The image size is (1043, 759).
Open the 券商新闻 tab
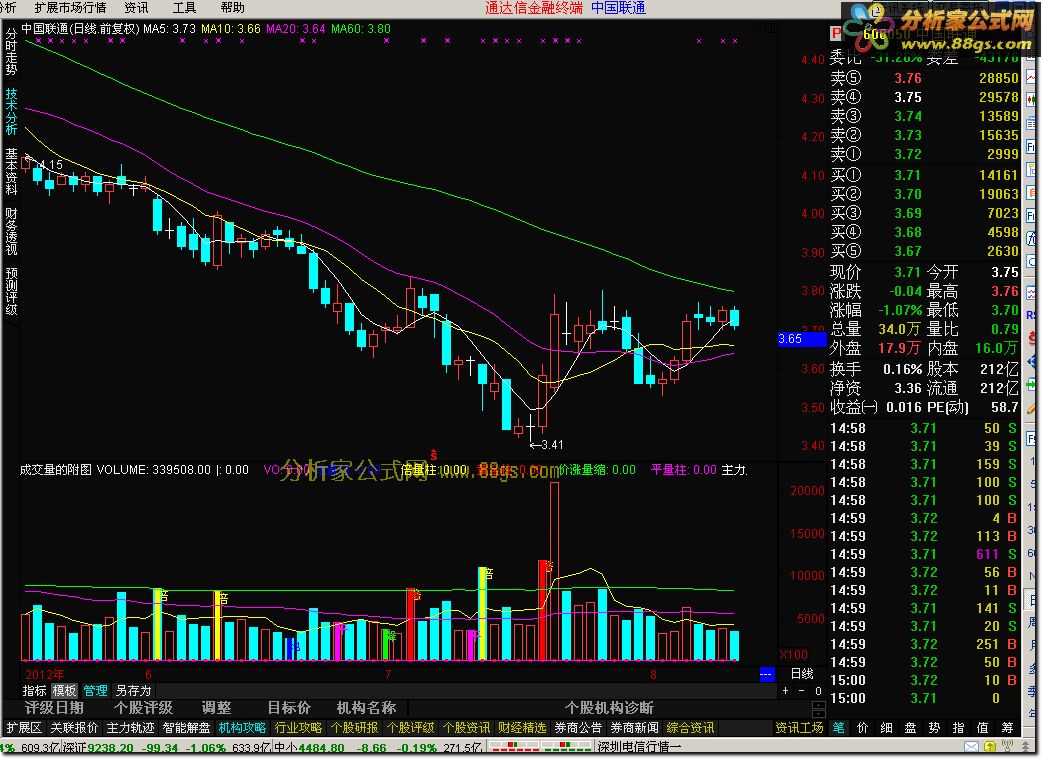pos(634,728)
